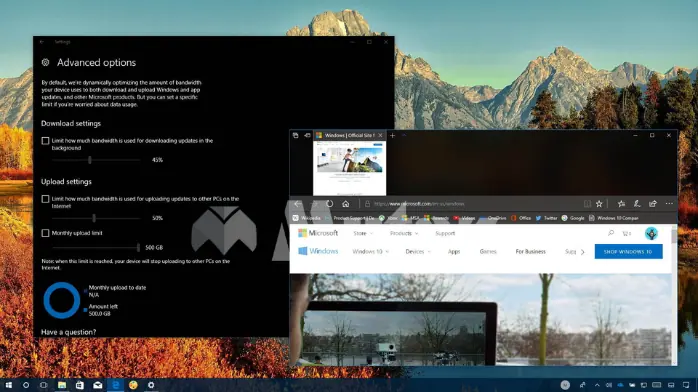Expand the Windows 10 dropdown menu
698x392 pixels.
point(370,251)
